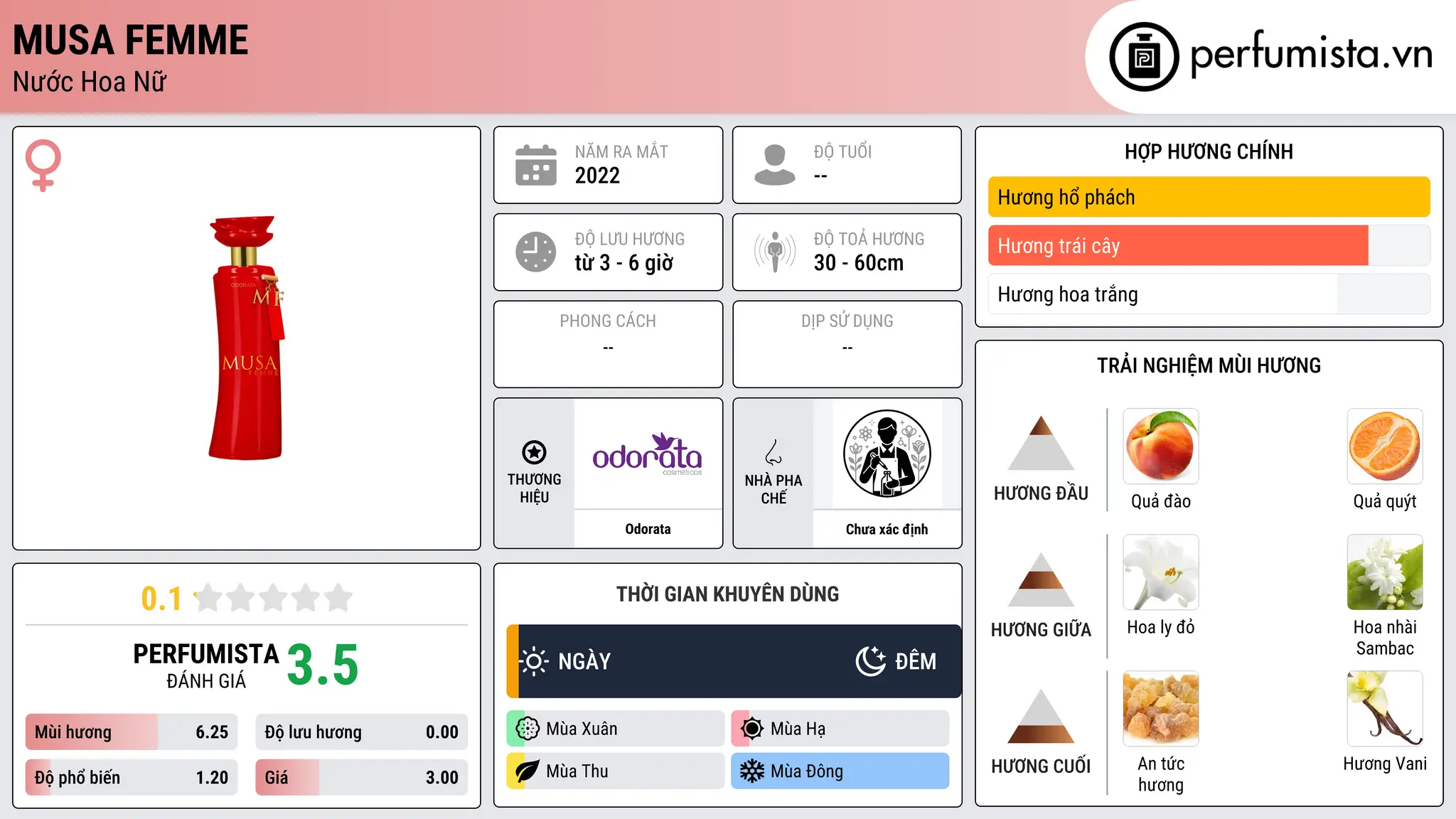The width and height of the screenshot is (1456, 819).
Task: Click the nose icon above Nhà pha chế
Action: click(773, 452)
